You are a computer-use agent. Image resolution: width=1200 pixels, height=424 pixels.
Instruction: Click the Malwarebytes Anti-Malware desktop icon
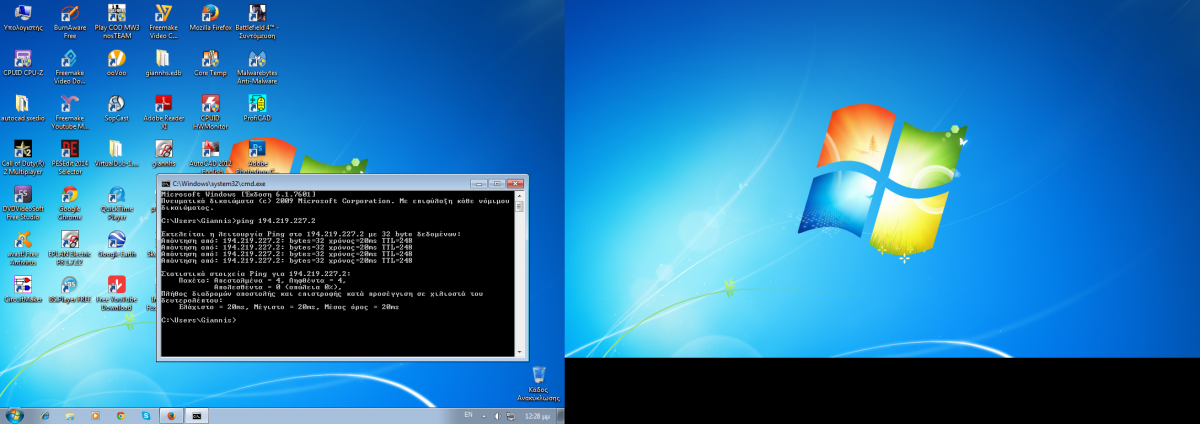[257, 59]
